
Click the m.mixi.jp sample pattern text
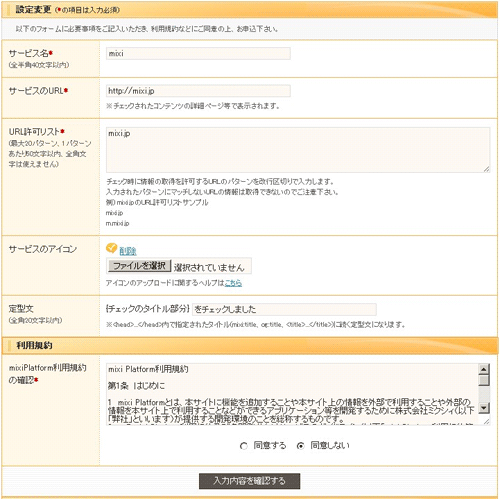117,223
